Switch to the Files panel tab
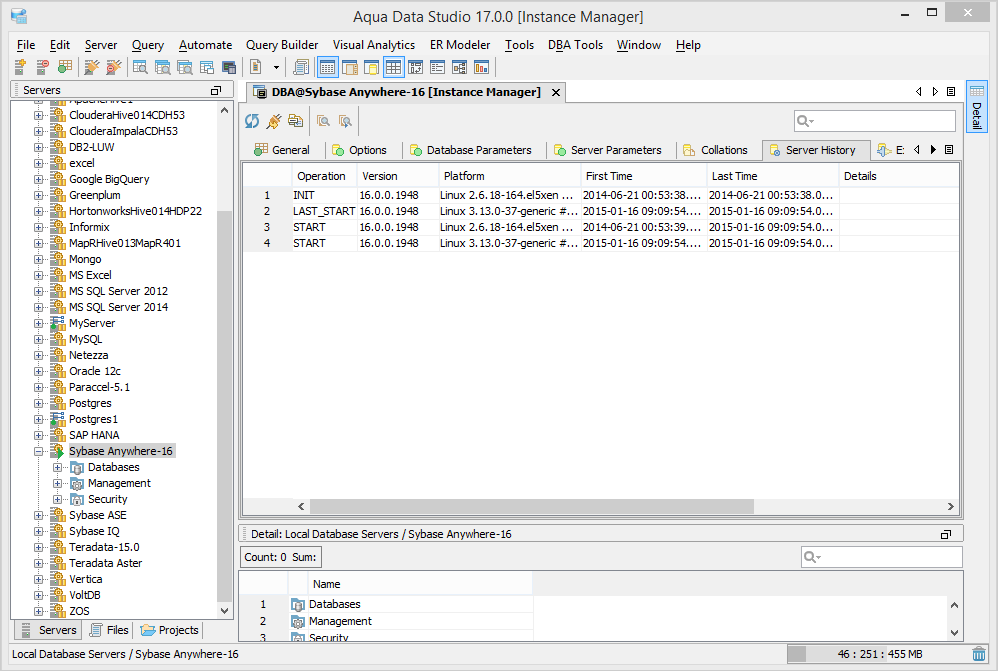 pos(108,630)
